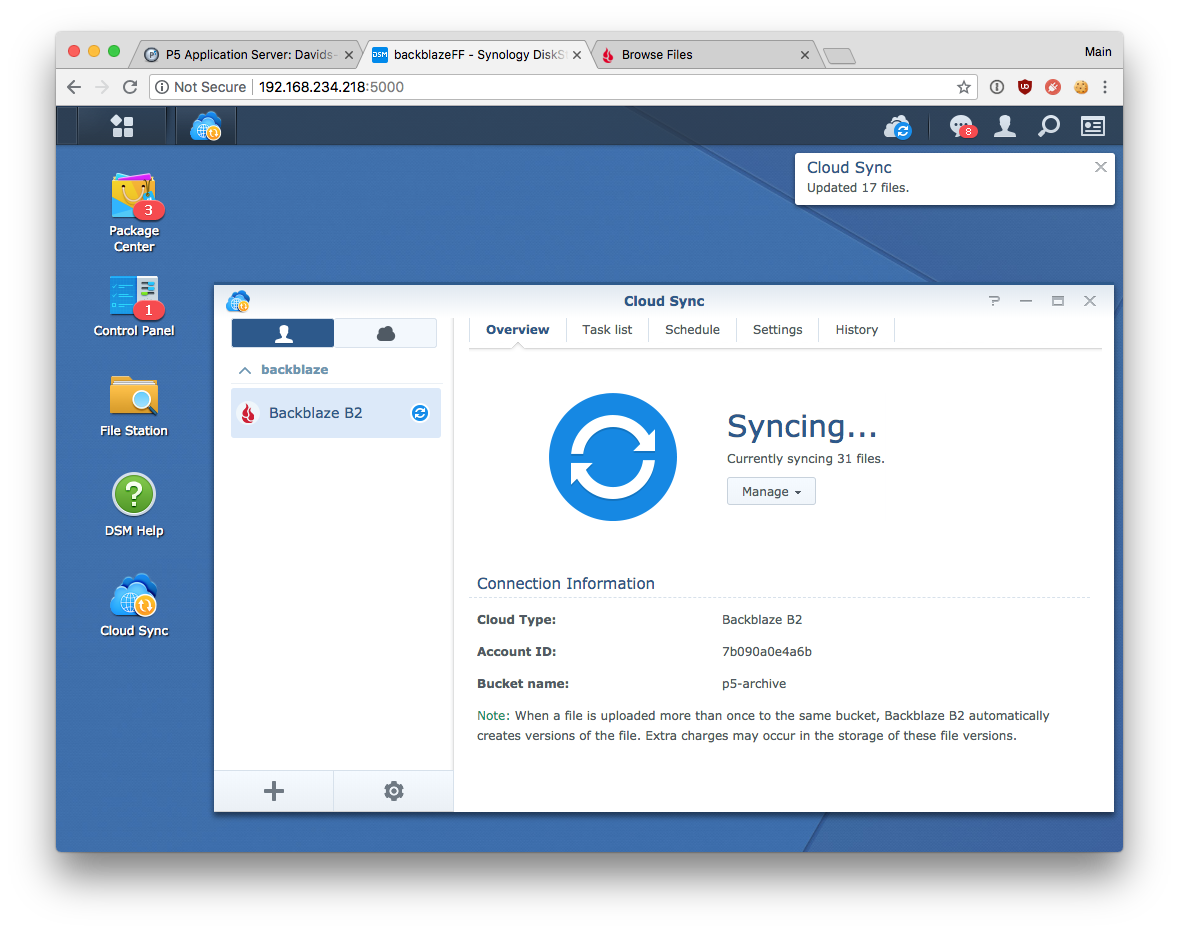1179x932 pixels.
Task: Open the cookie extension icon
Action: click(x=1080, y=87)
